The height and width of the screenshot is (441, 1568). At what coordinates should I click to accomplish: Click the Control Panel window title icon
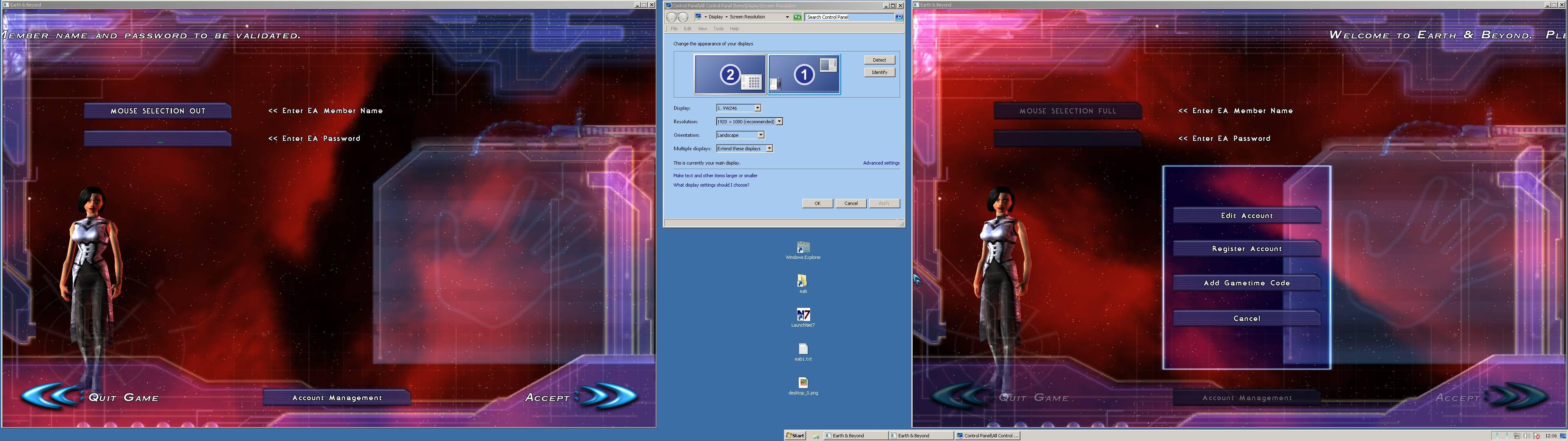pyautogui.click(x=668, y=5)
